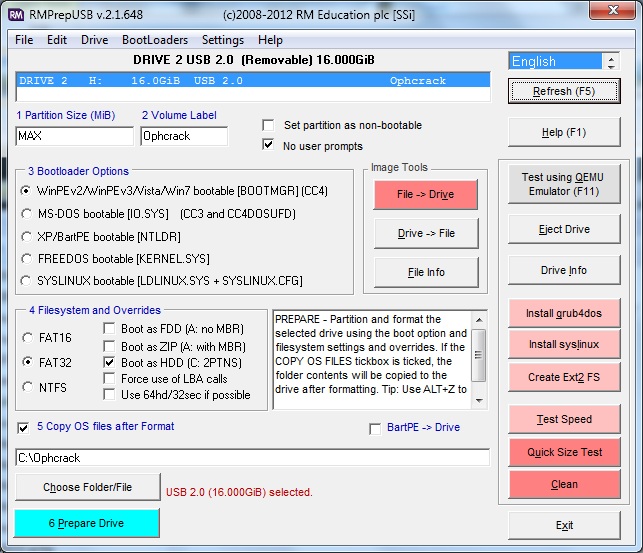Click the Exit button

[x=564, y=525]
